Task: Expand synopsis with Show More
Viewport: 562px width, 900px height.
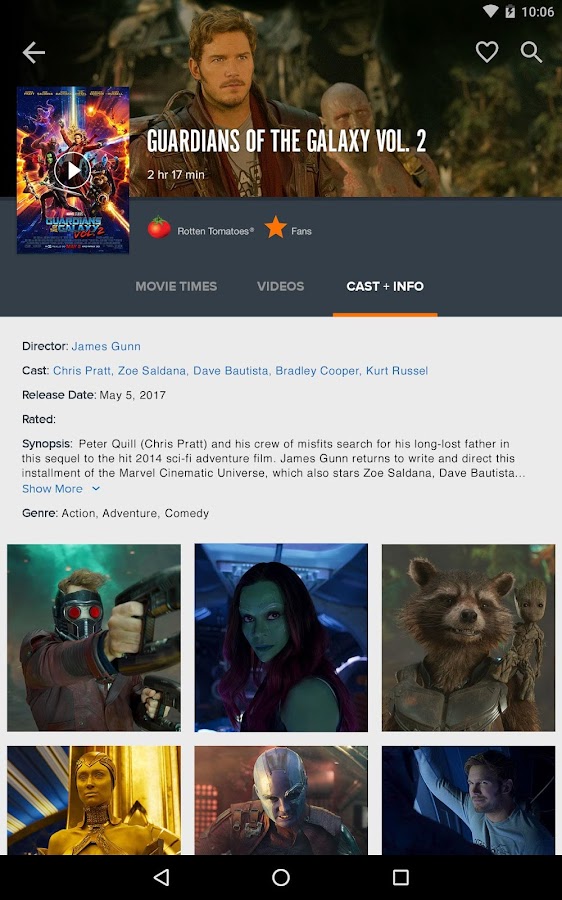Action: (52, 488)
